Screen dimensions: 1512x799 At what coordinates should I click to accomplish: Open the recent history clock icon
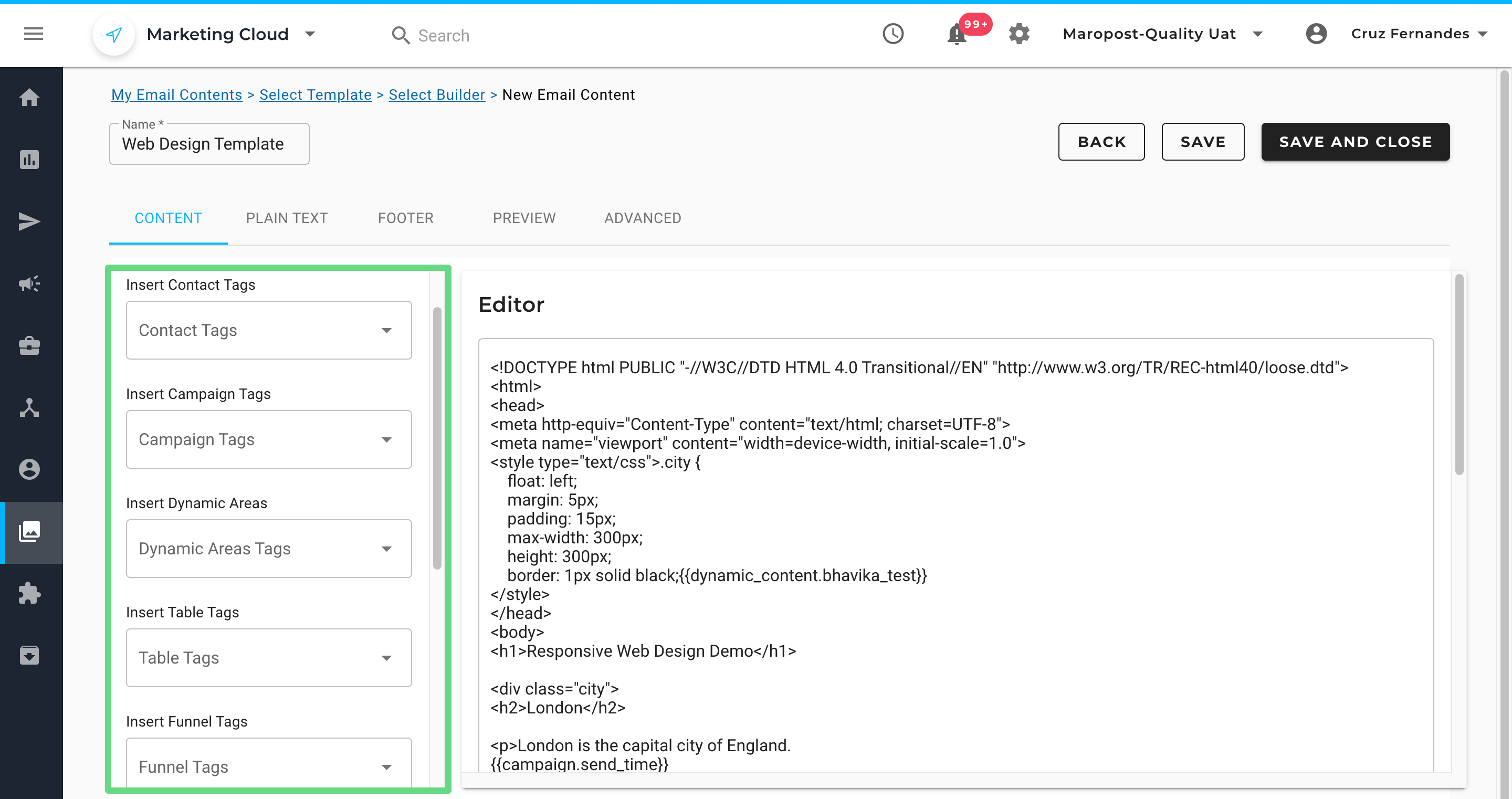click(892, 34)
